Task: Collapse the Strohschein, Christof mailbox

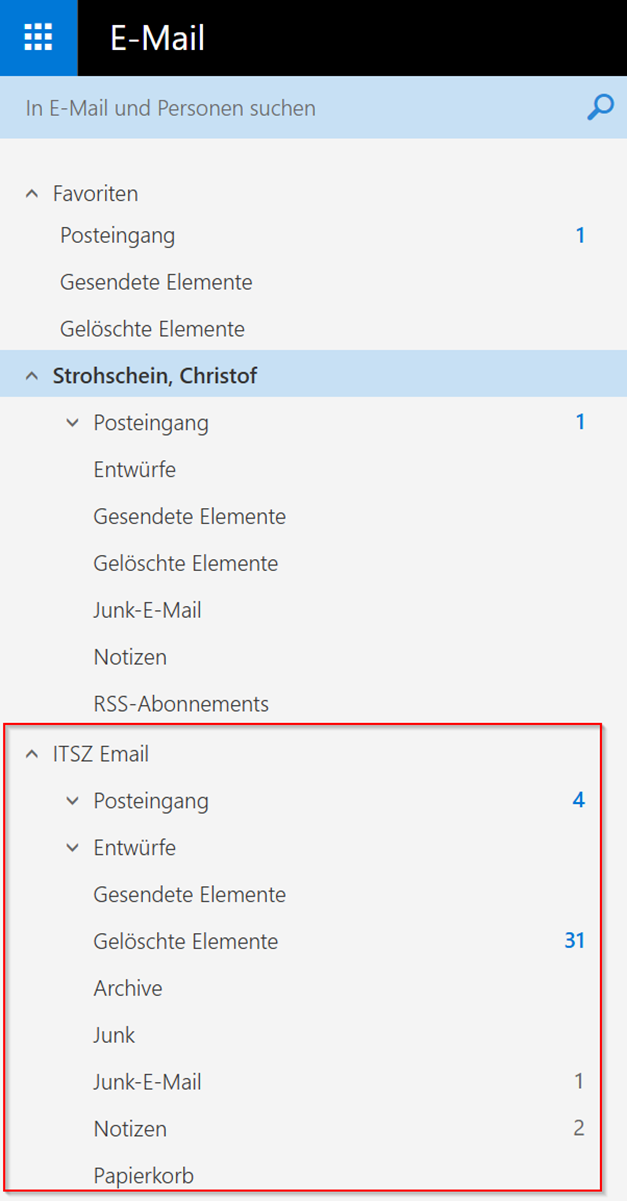Action: (32, 376)
